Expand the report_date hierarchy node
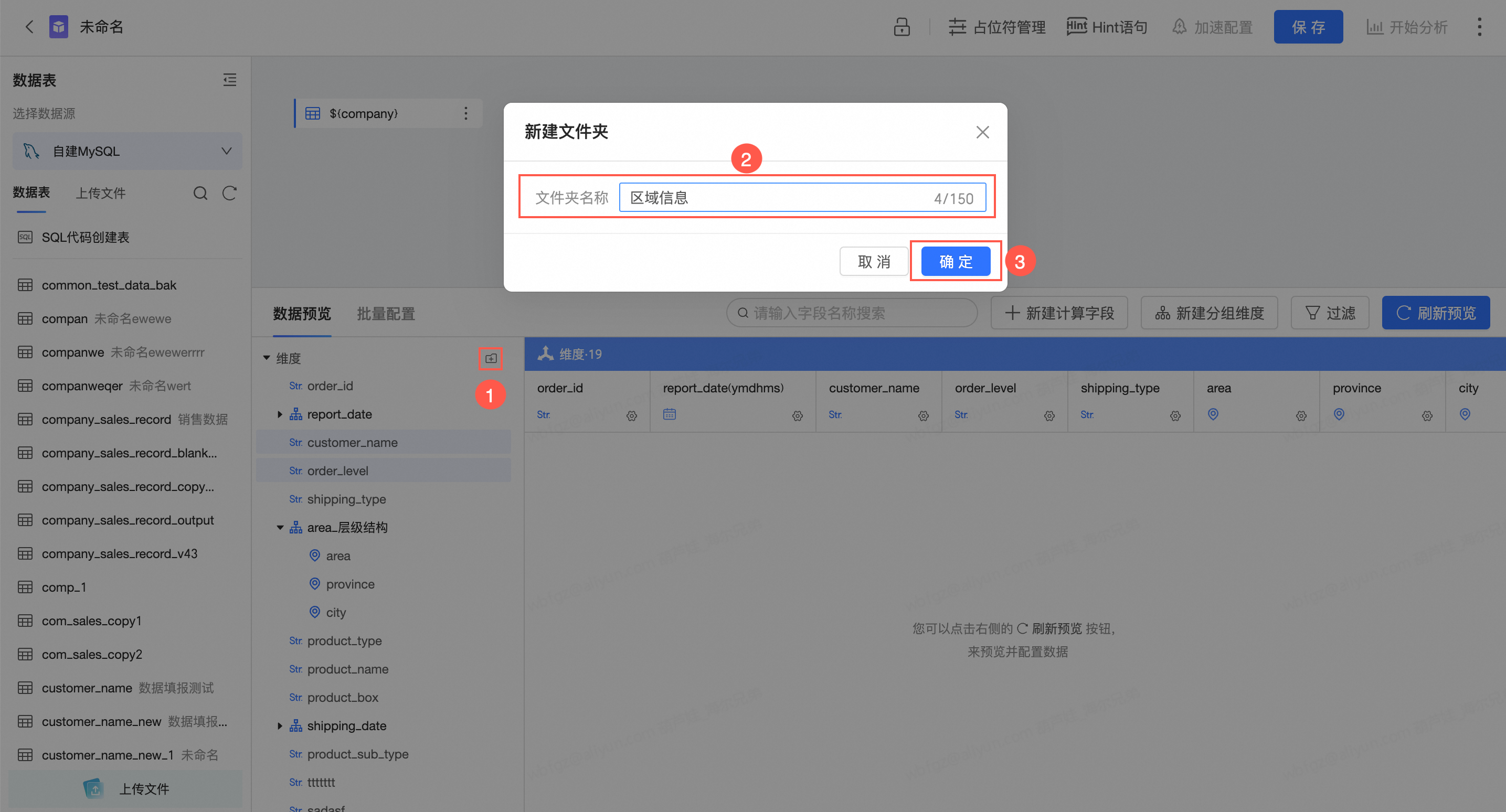Image resolution: width=1506 pixels, height=812 pixels. (280, 414)
